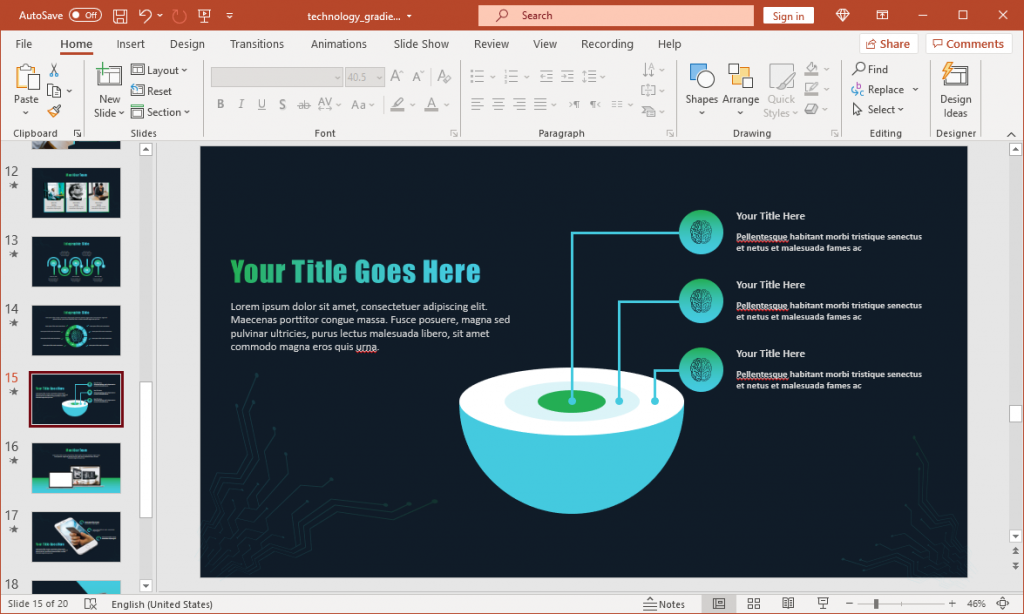The width and height of the screenshot is (1024, 614).
Task: Open the Animations tab
Action: (x=338, y=43)
